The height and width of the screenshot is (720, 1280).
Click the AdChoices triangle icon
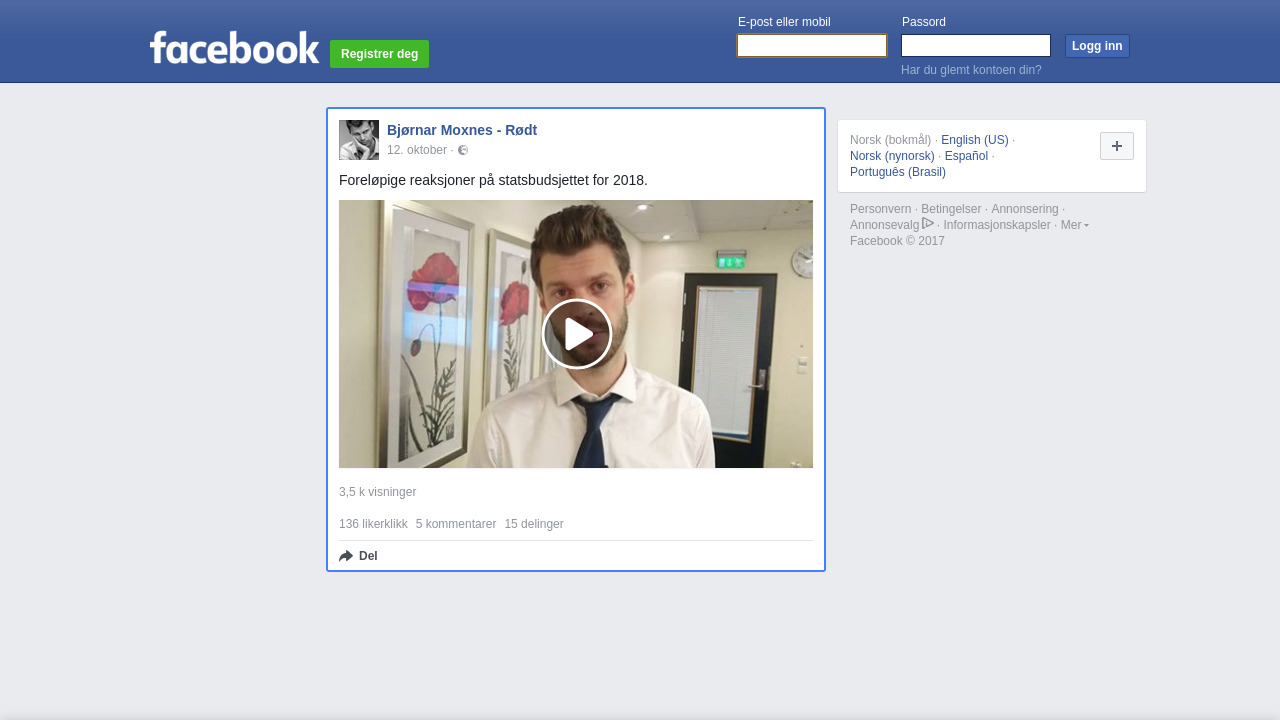pos(928,223)
